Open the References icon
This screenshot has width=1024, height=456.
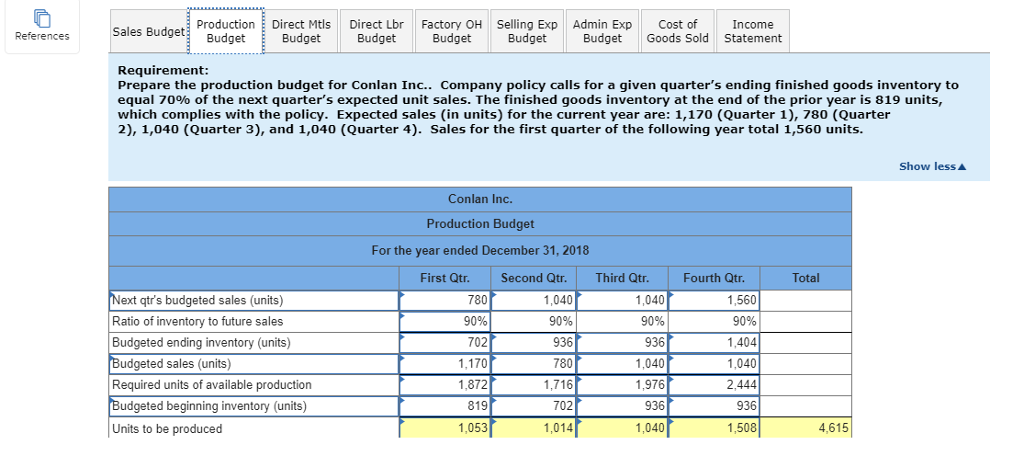[42, 26]
